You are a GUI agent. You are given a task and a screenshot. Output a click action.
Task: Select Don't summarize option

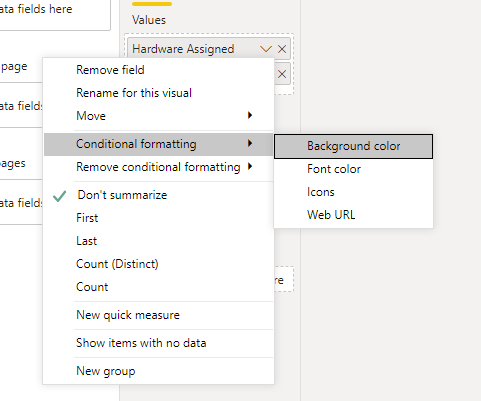(159, 195)
